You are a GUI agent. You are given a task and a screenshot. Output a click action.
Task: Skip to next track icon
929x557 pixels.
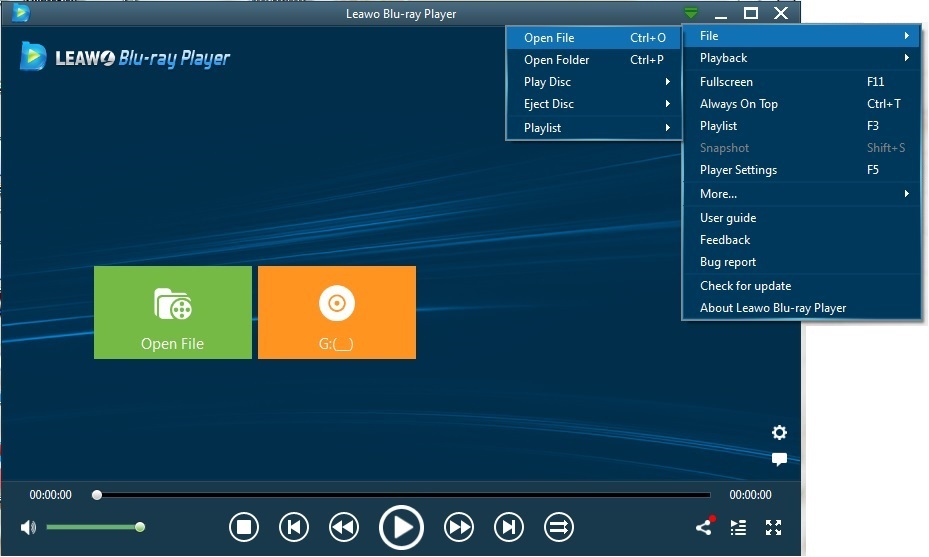(x=509, y=527)
